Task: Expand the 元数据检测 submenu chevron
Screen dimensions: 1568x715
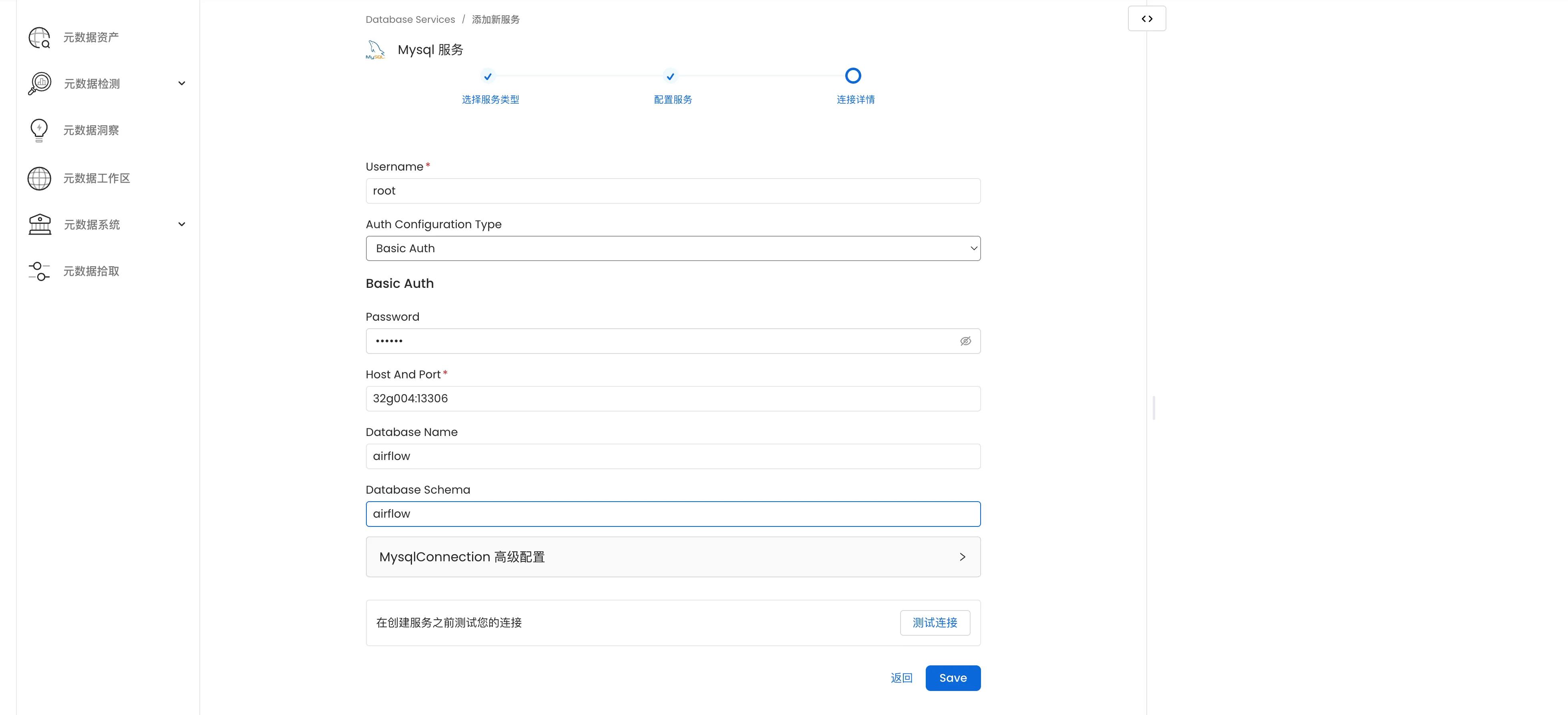Action: (x=181, y=83)
